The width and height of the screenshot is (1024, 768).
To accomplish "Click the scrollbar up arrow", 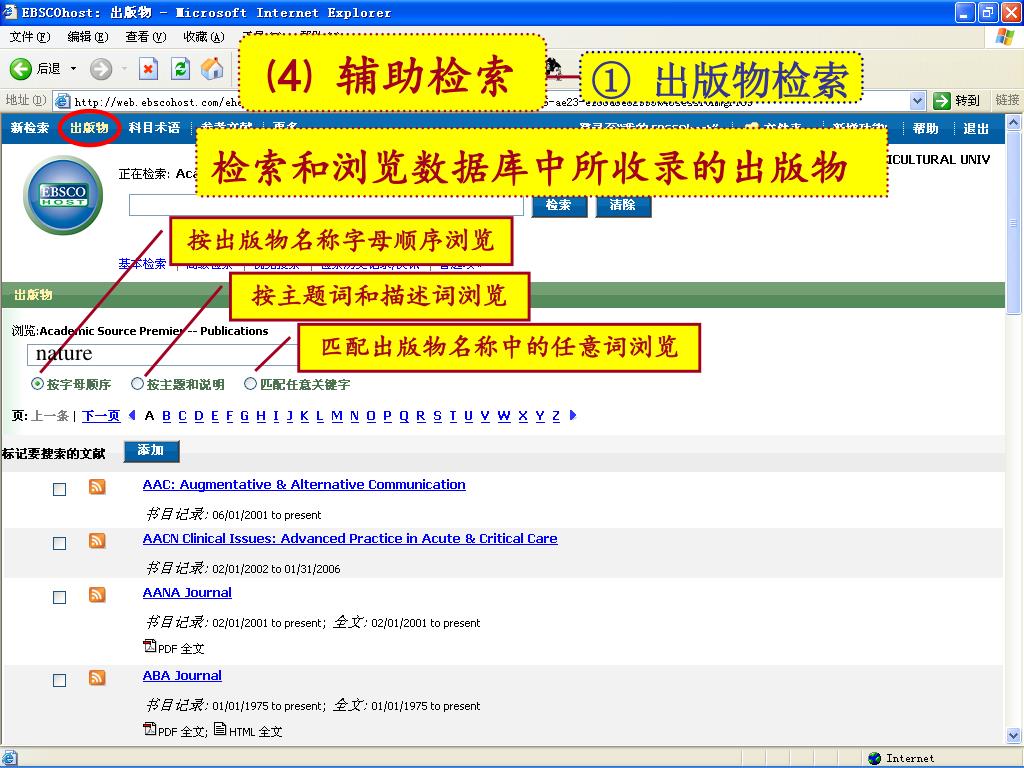I will coord(1013,123).
